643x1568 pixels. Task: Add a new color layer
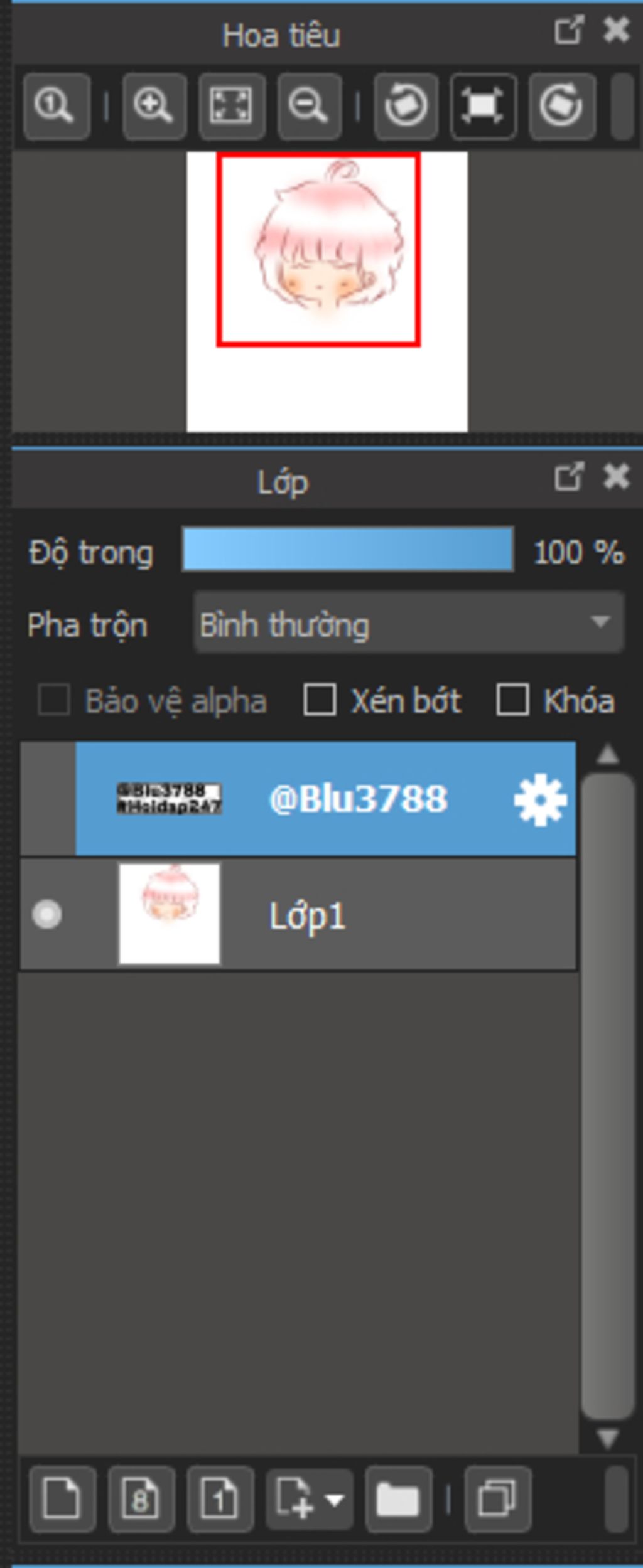(x=62, y=1500)
